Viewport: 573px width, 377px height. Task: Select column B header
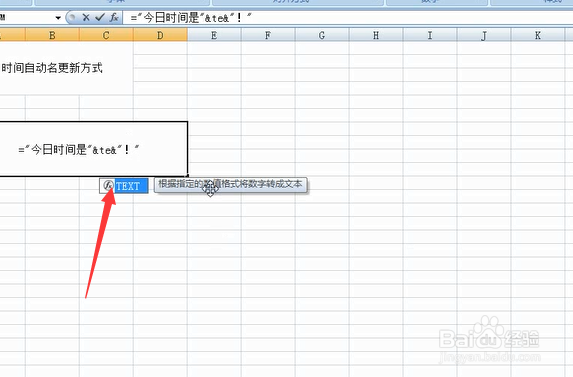(x=52, y=35)
